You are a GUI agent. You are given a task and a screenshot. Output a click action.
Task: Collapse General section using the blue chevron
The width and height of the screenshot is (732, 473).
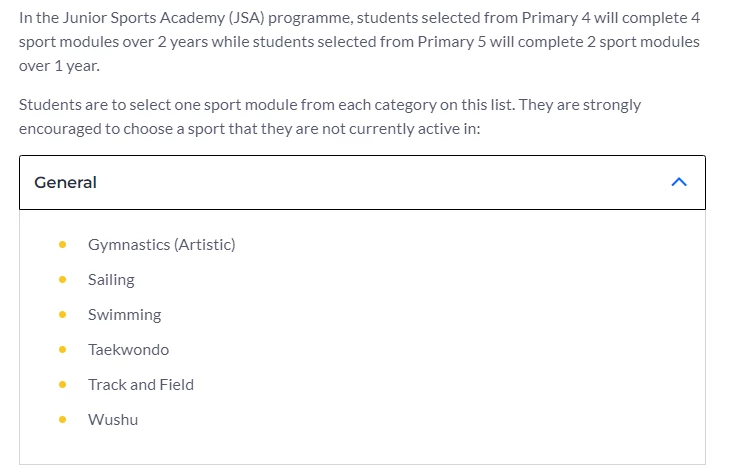point(679,182)
